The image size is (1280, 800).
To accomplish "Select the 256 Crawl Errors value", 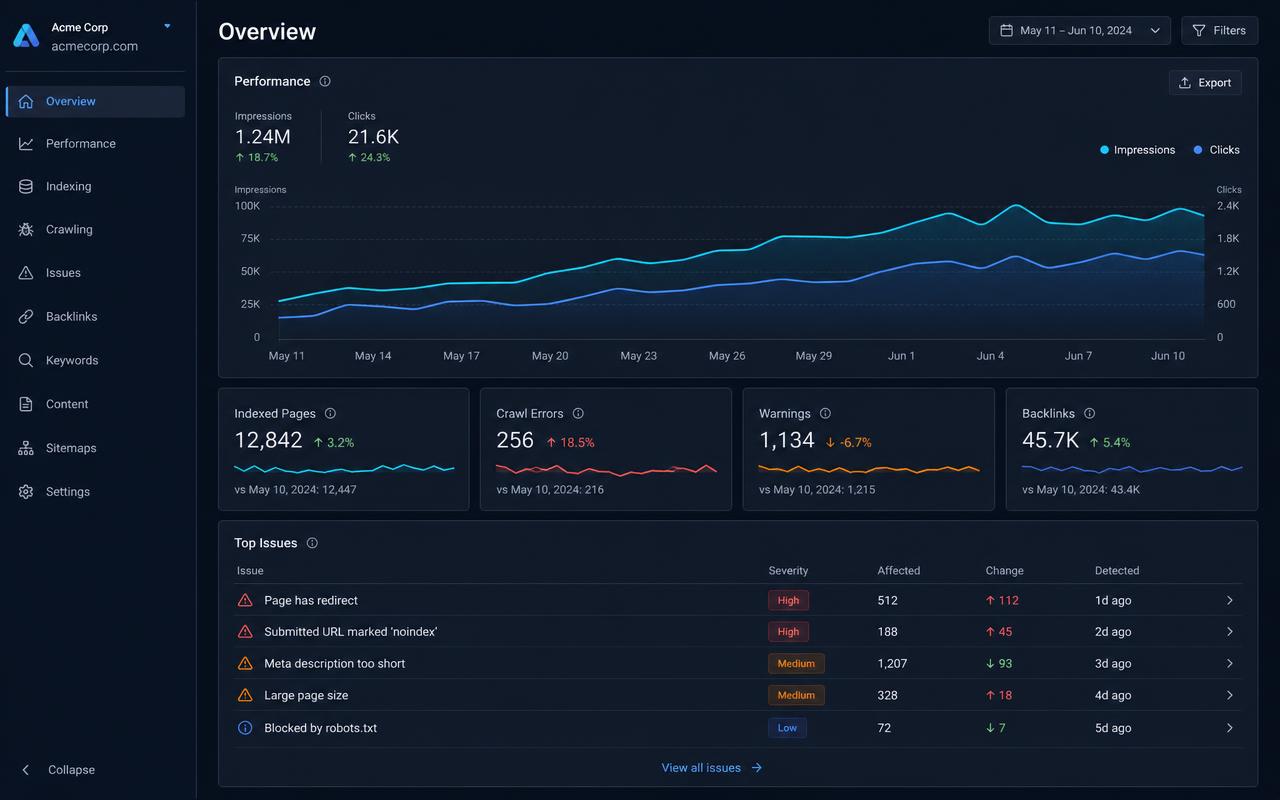I will pos(515,440).
